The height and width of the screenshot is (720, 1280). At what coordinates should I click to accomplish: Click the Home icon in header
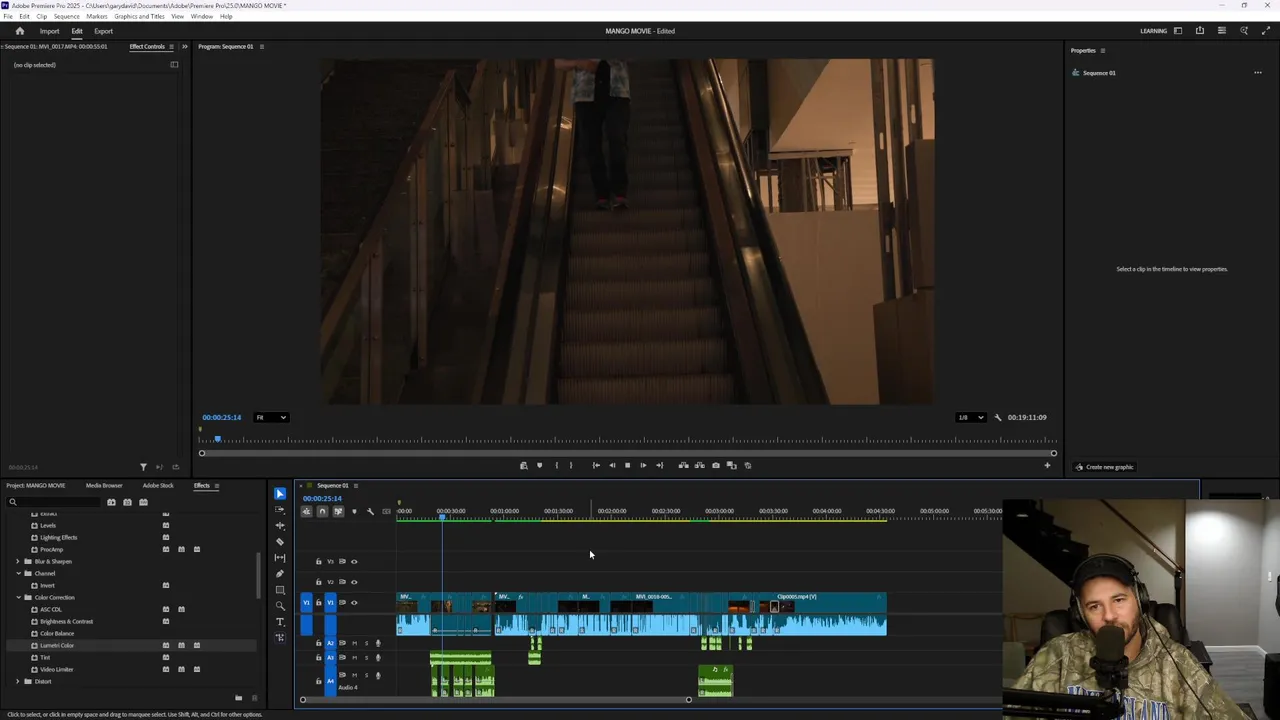pyautogui.click(x=19, y=31)
